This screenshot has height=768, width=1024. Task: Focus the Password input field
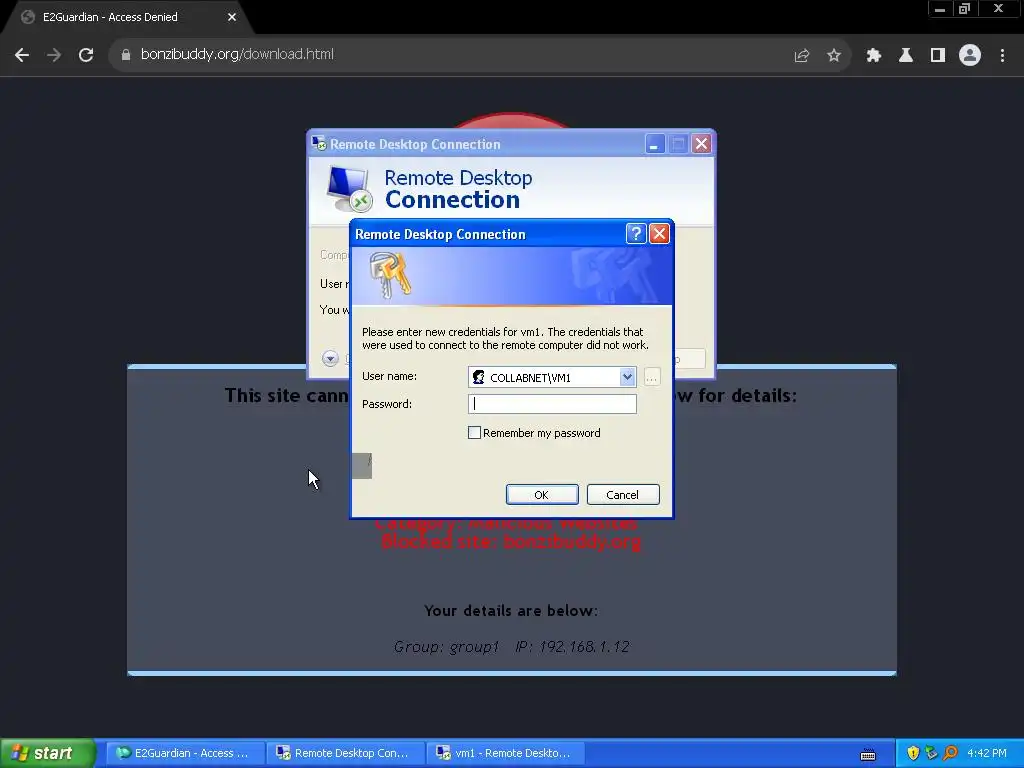click(552, 404)
